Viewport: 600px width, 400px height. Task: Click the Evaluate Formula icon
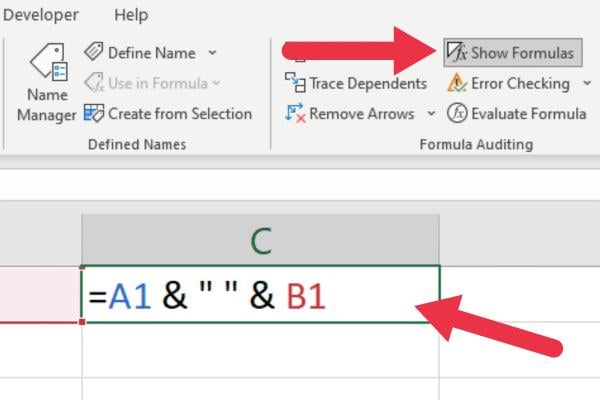[457, 113]
